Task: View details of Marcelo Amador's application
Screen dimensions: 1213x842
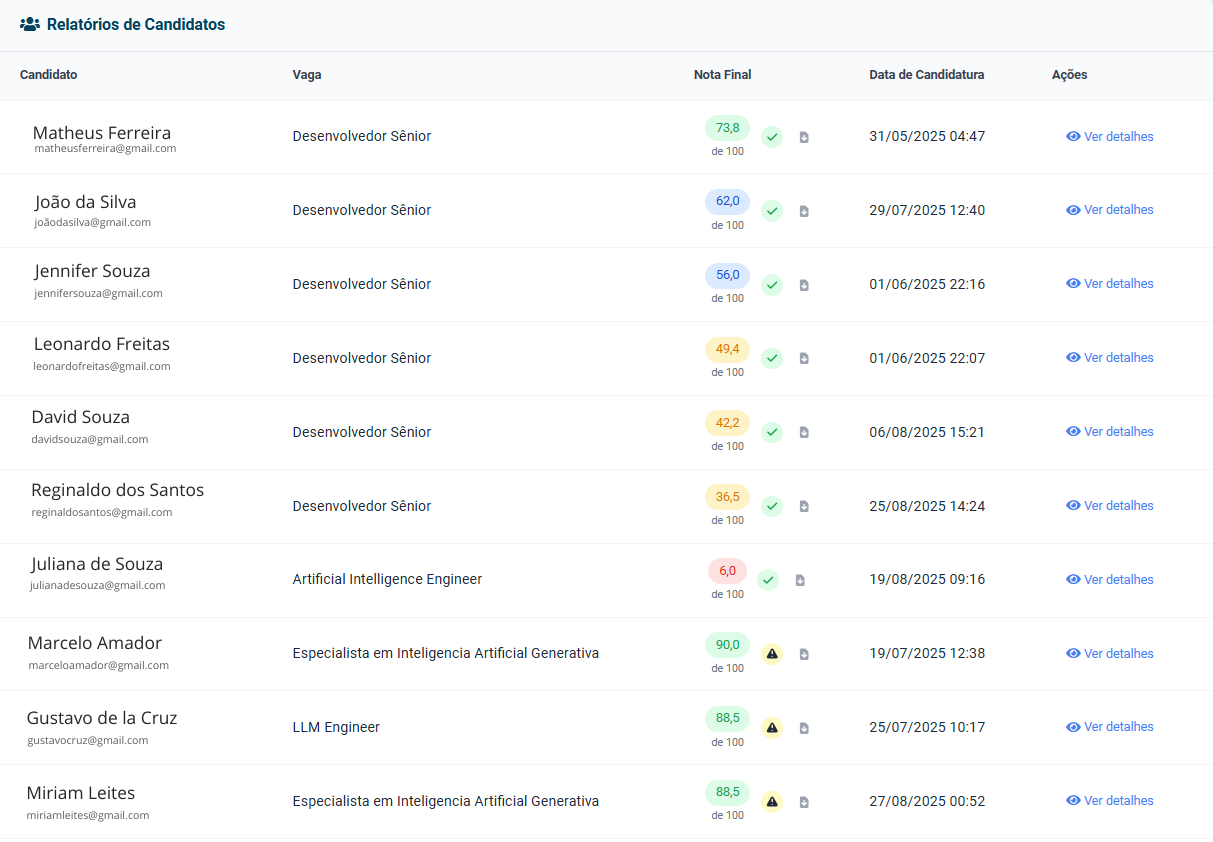Action: click(x=1110, y=654)
